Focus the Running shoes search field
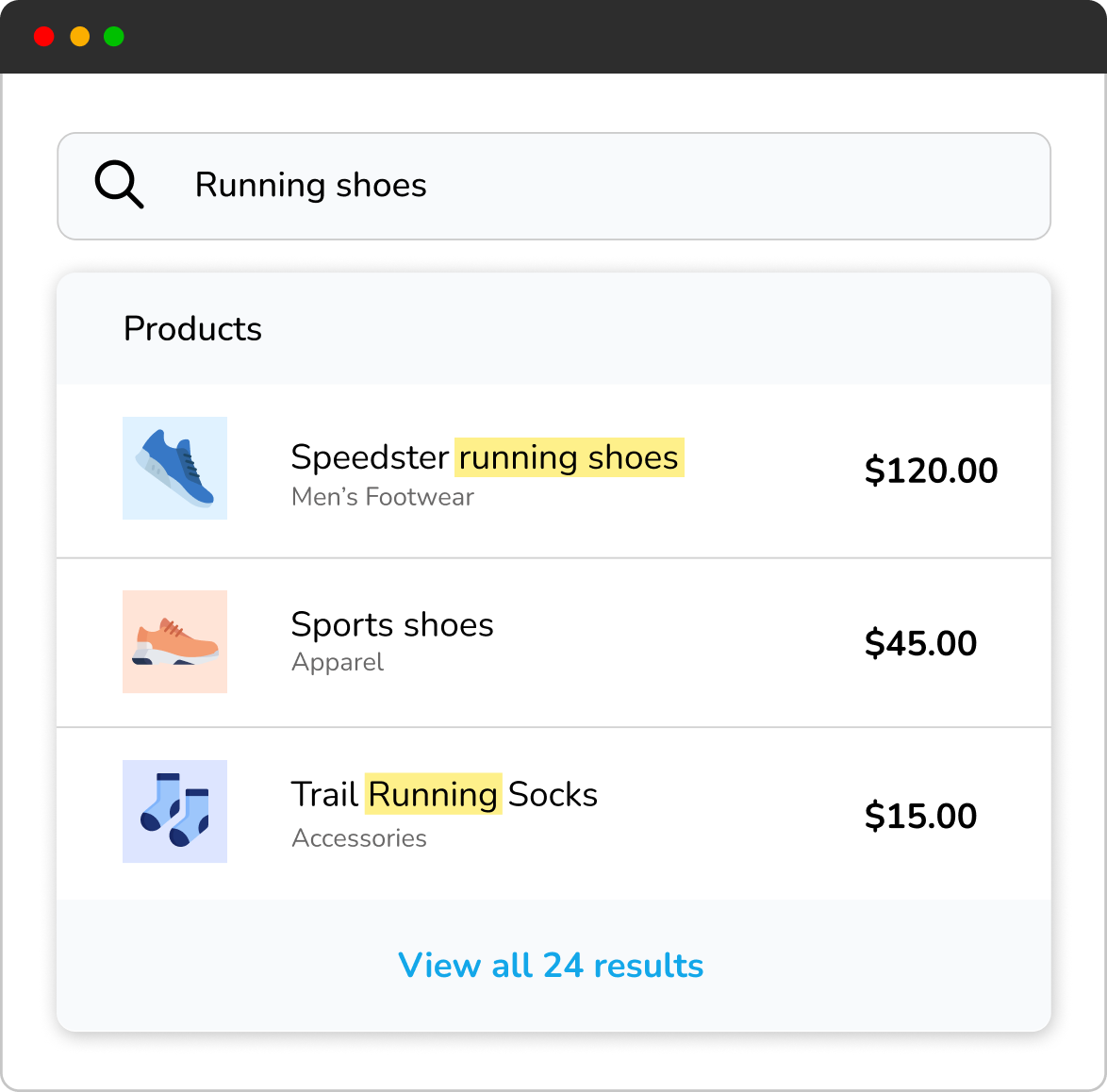 pyautogui.click(x=603, y=186)
